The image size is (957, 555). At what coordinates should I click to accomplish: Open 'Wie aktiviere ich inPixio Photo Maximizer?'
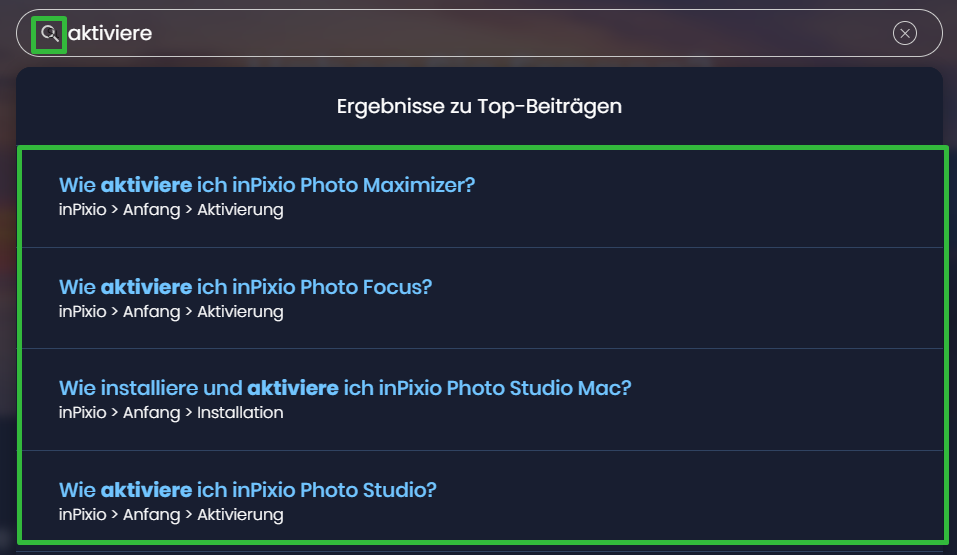[267, 185]
